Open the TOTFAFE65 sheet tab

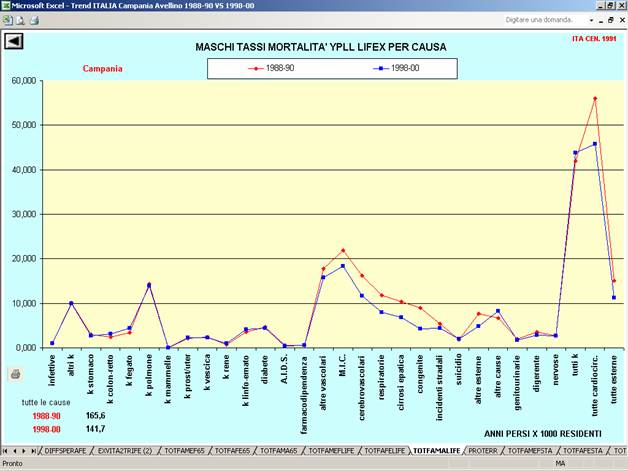click(232, 451)
